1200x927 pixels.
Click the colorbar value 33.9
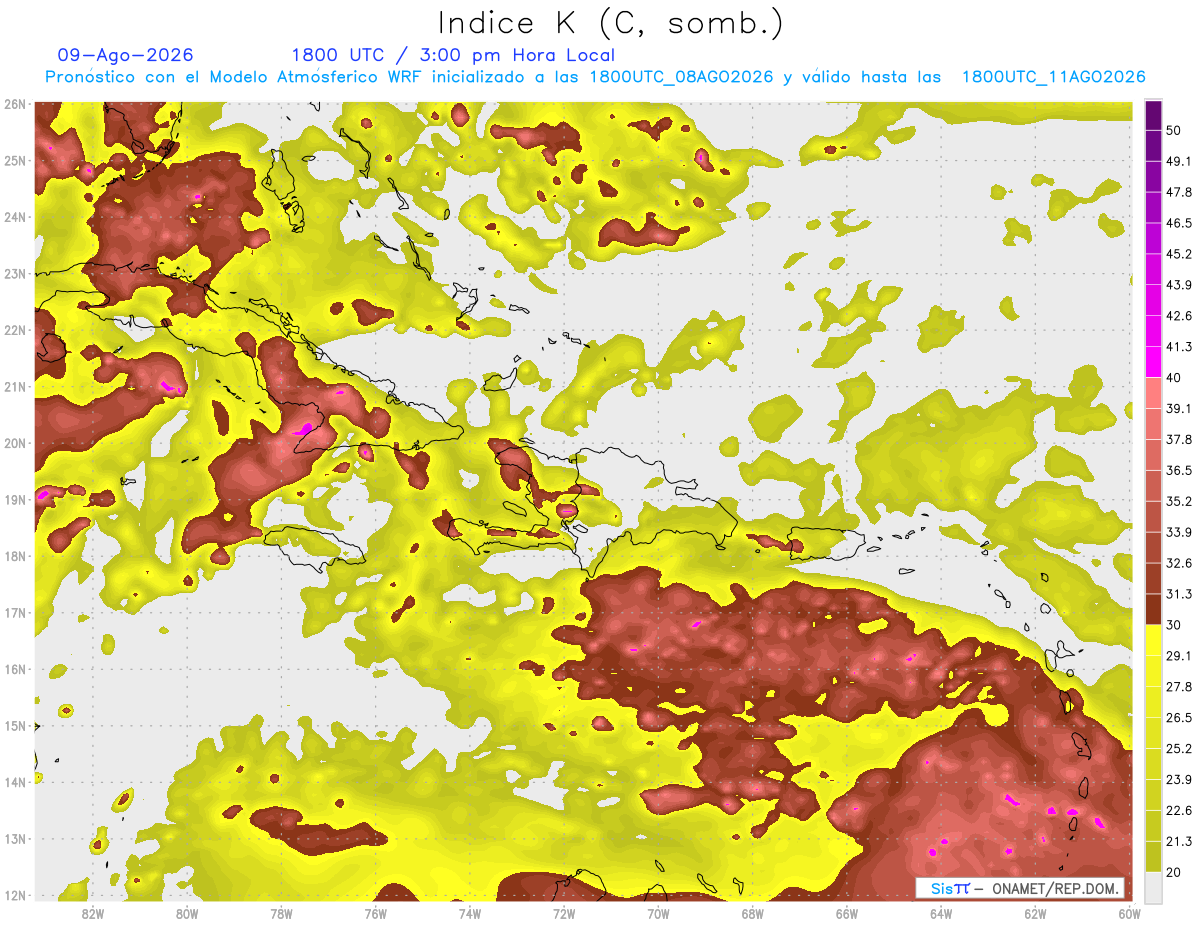[x=1179, y=532]
